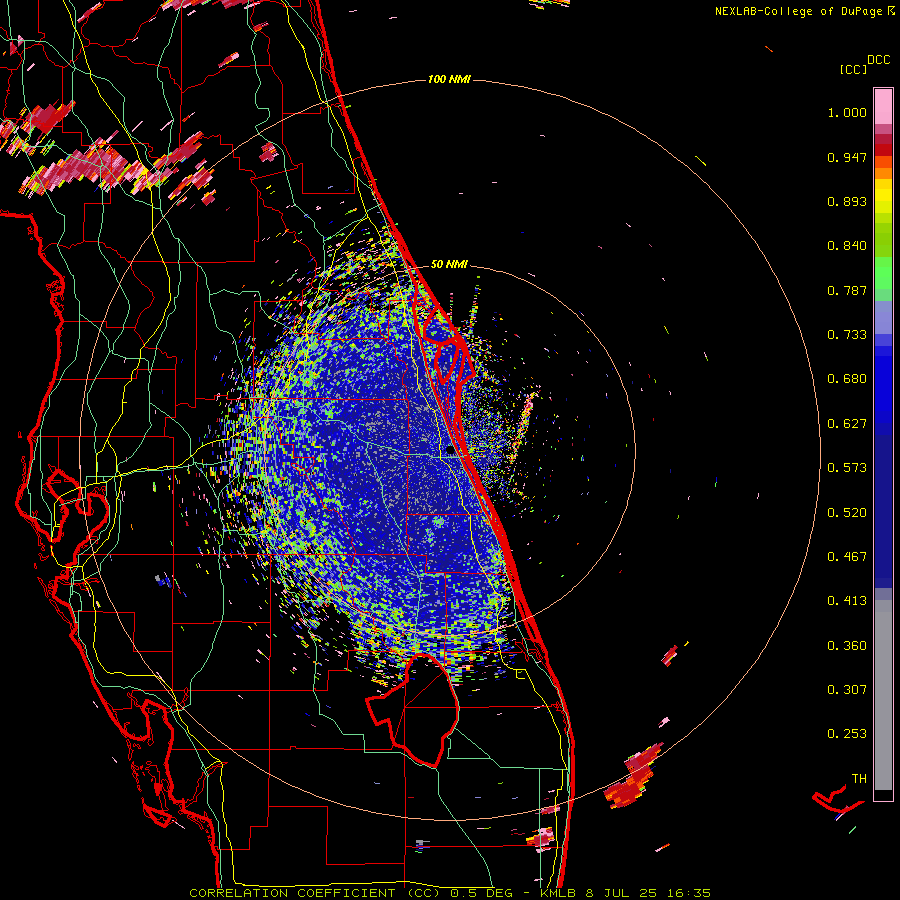Click the bright green swatch above 0.787
The image size is (900, 900).
pyautogui.click(x=883, y=273)
